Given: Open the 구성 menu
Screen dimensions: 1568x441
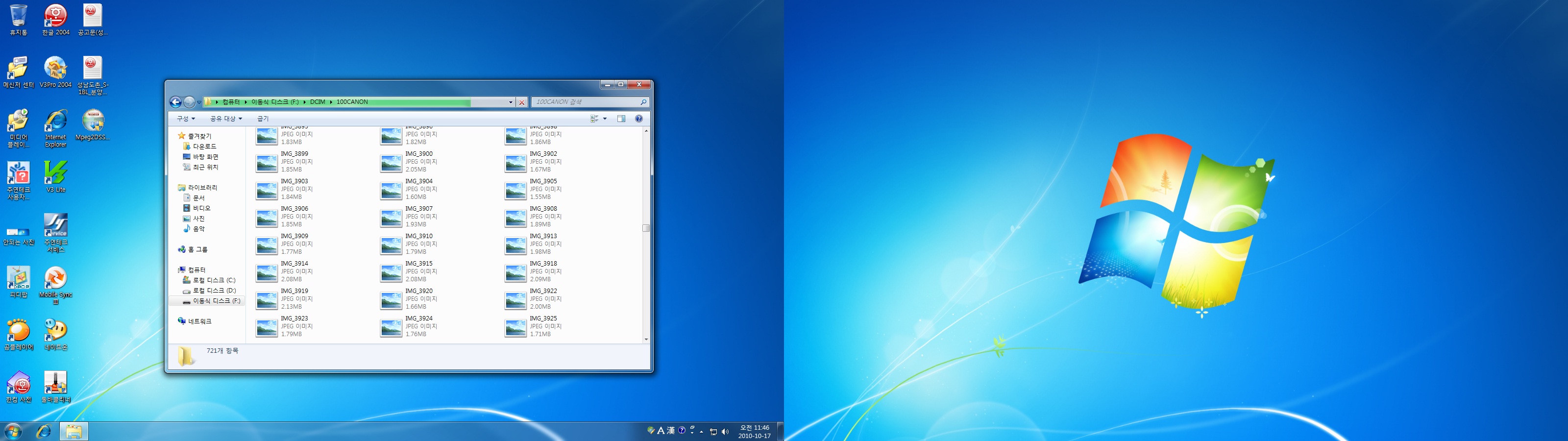Looking at the screenshot, I should (186, 119).
